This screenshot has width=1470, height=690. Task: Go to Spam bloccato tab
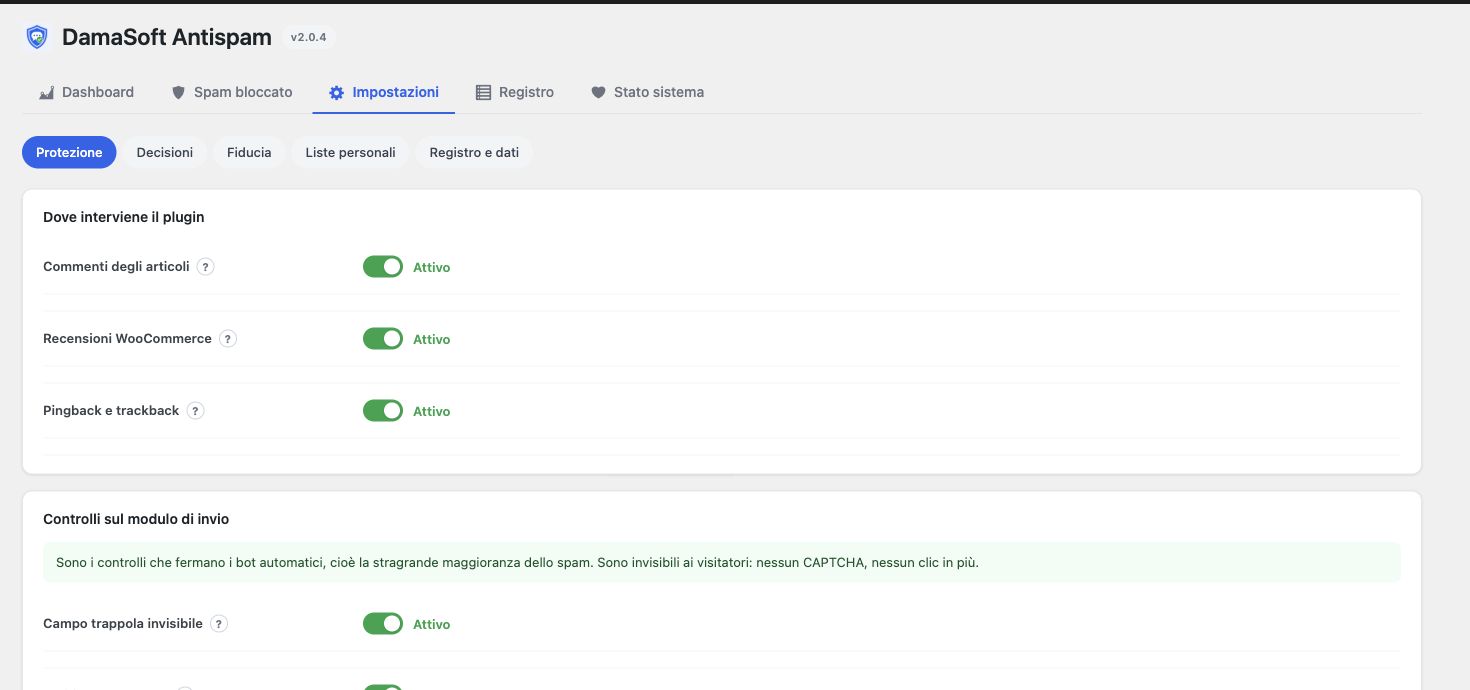[232, 92]
